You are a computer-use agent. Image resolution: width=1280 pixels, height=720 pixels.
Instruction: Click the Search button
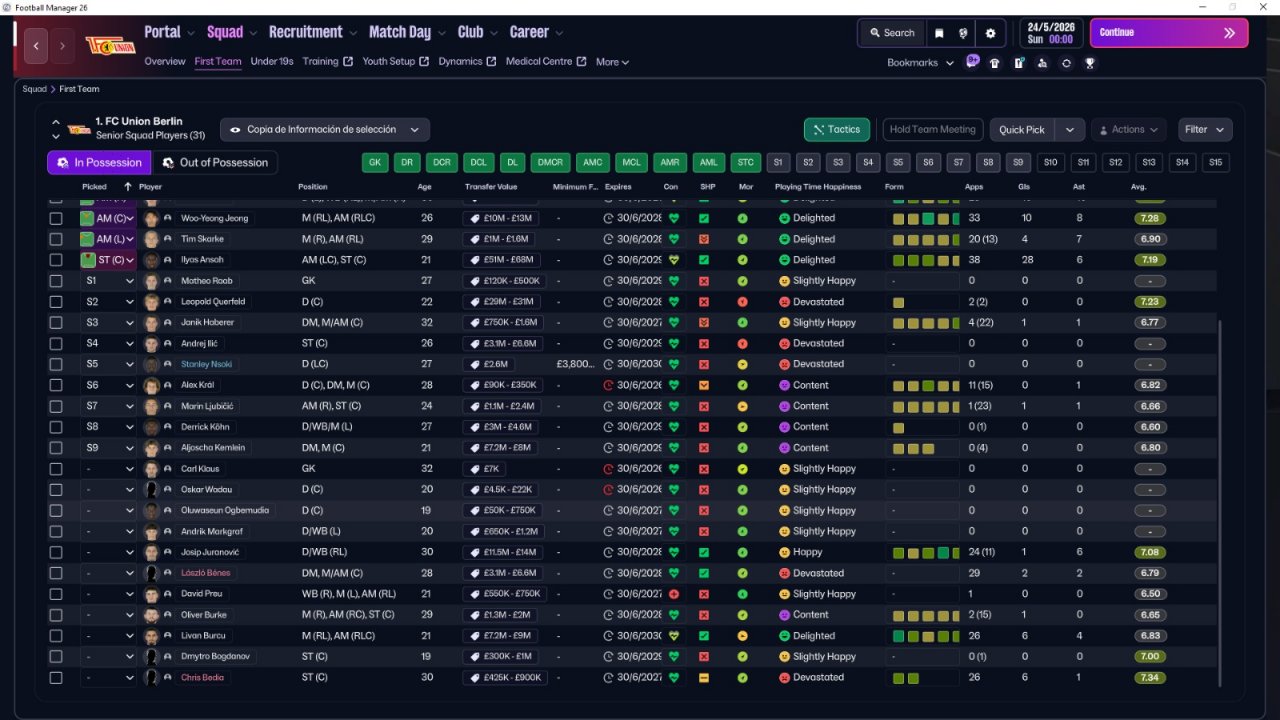tap(892, 33)
